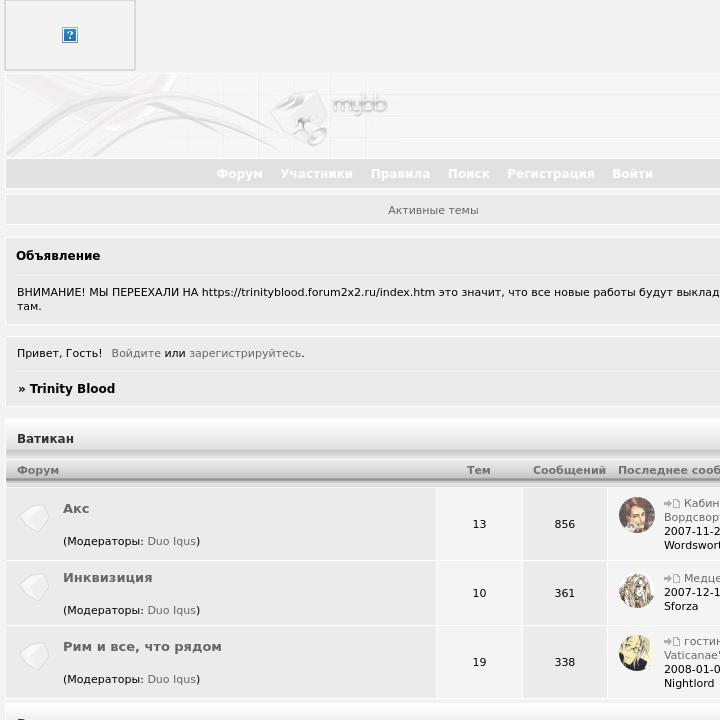Select Войти in the navigation bar

point(632,174)
